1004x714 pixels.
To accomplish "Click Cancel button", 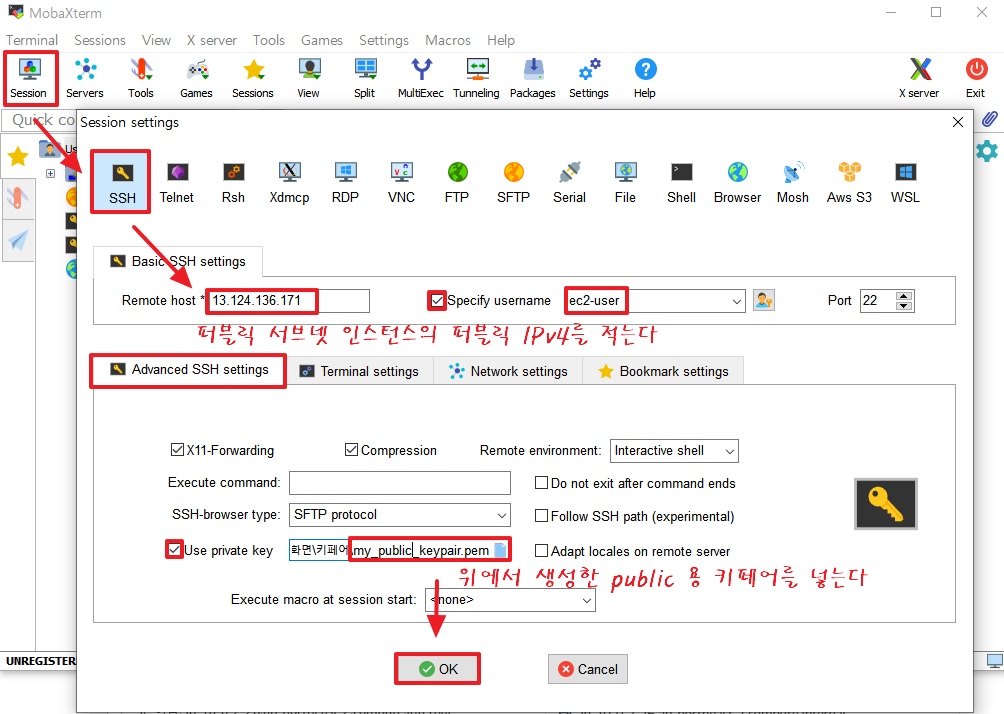I will [588, 669].
